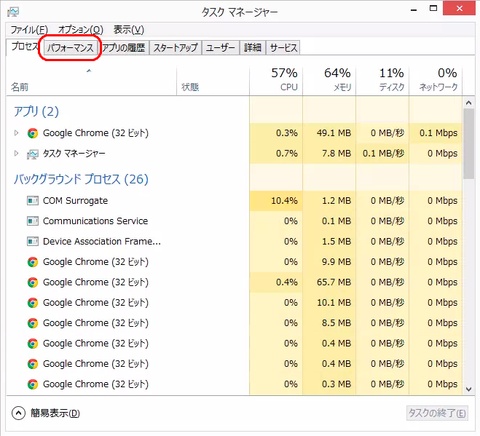Click Chrome icon in the 8.5 MB row
The image size is (480, 436).
(33, 323)
